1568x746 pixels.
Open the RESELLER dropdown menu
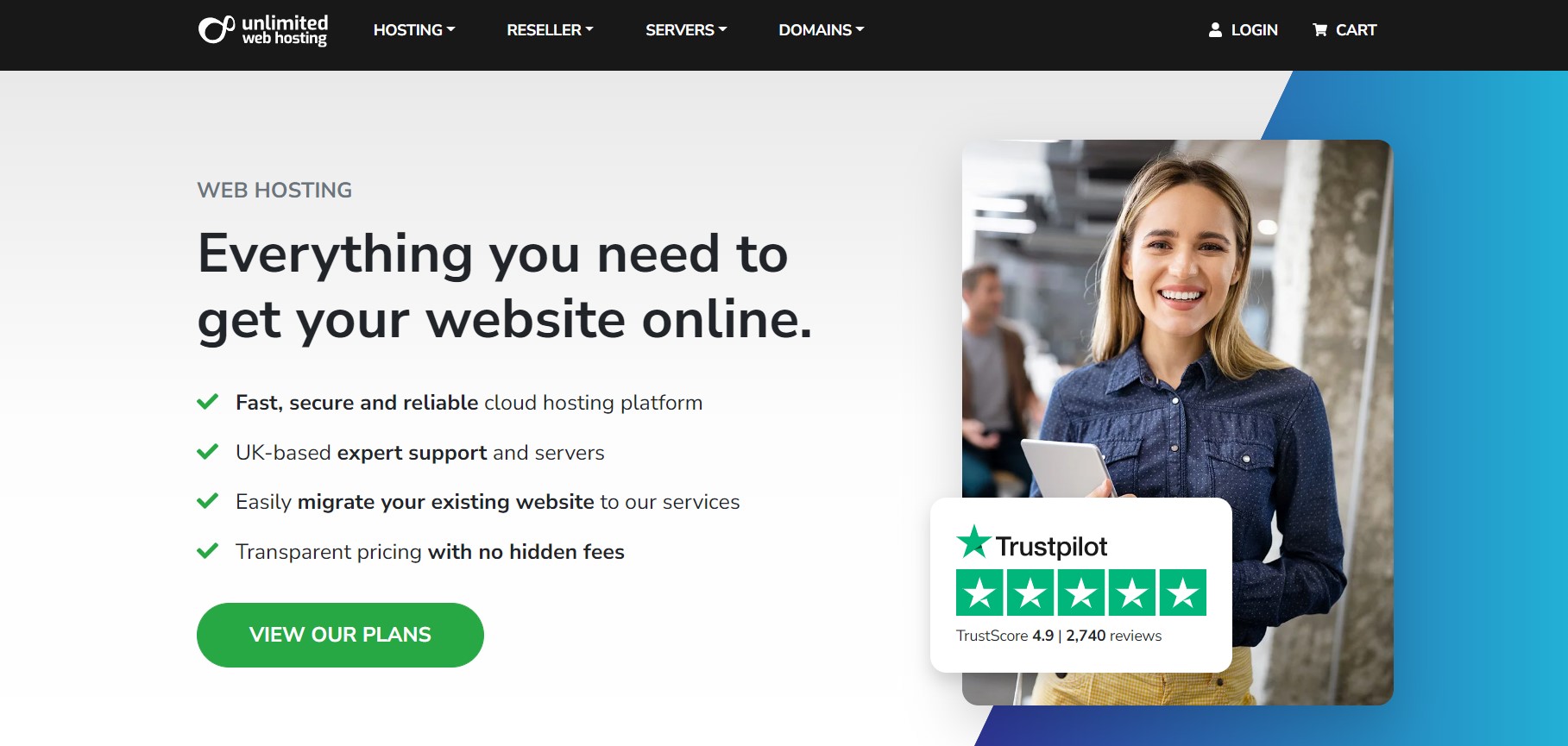tap(550, 30)
